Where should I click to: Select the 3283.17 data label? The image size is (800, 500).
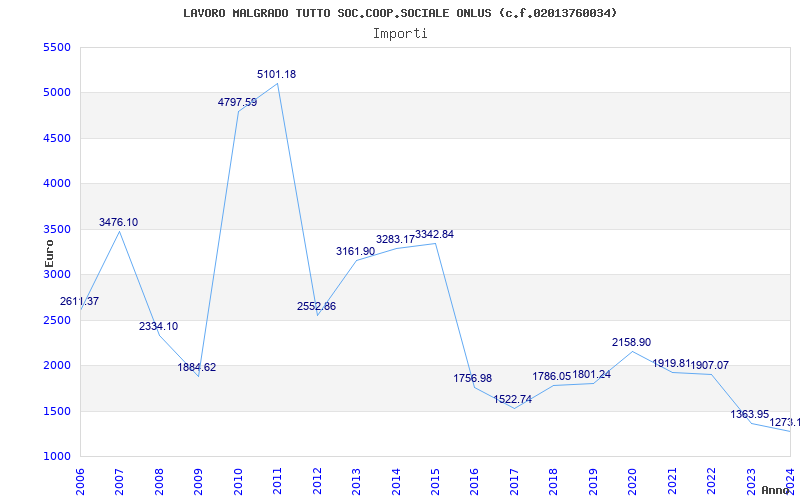click(x=395, y=239)
